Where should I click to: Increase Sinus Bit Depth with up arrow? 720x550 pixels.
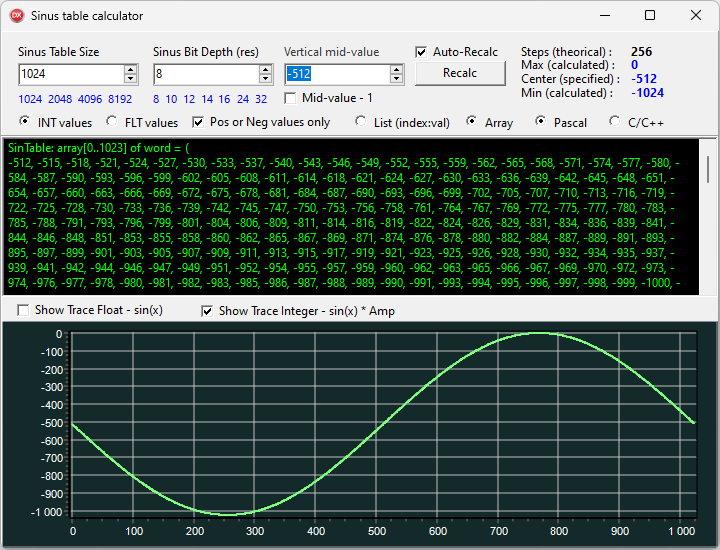[265, 69]
